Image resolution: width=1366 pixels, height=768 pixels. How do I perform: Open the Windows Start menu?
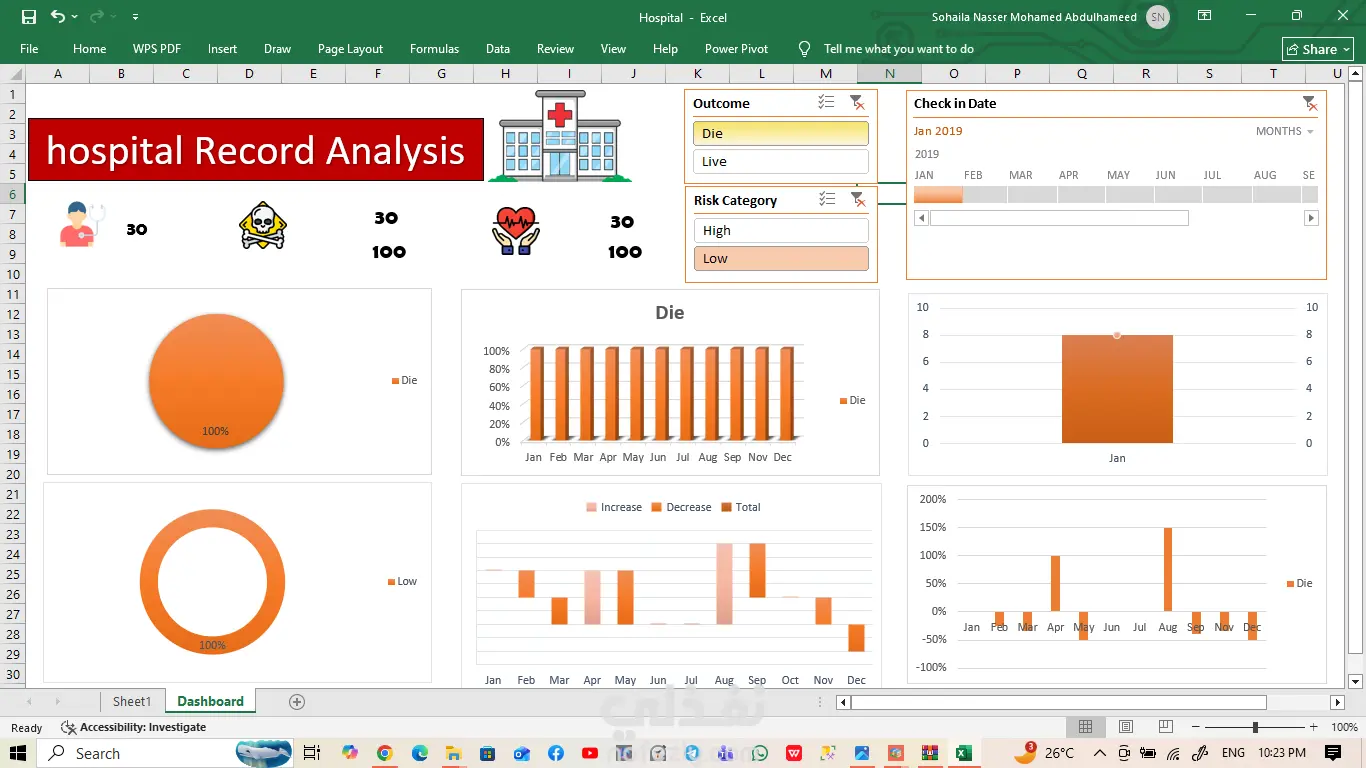[x=18, y=753]
